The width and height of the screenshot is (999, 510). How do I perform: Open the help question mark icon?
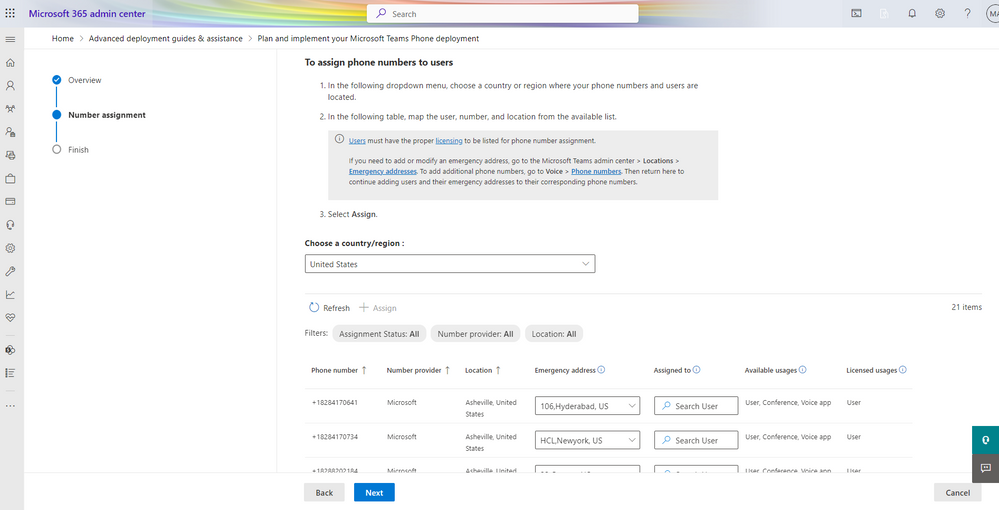tap(967, 13)
